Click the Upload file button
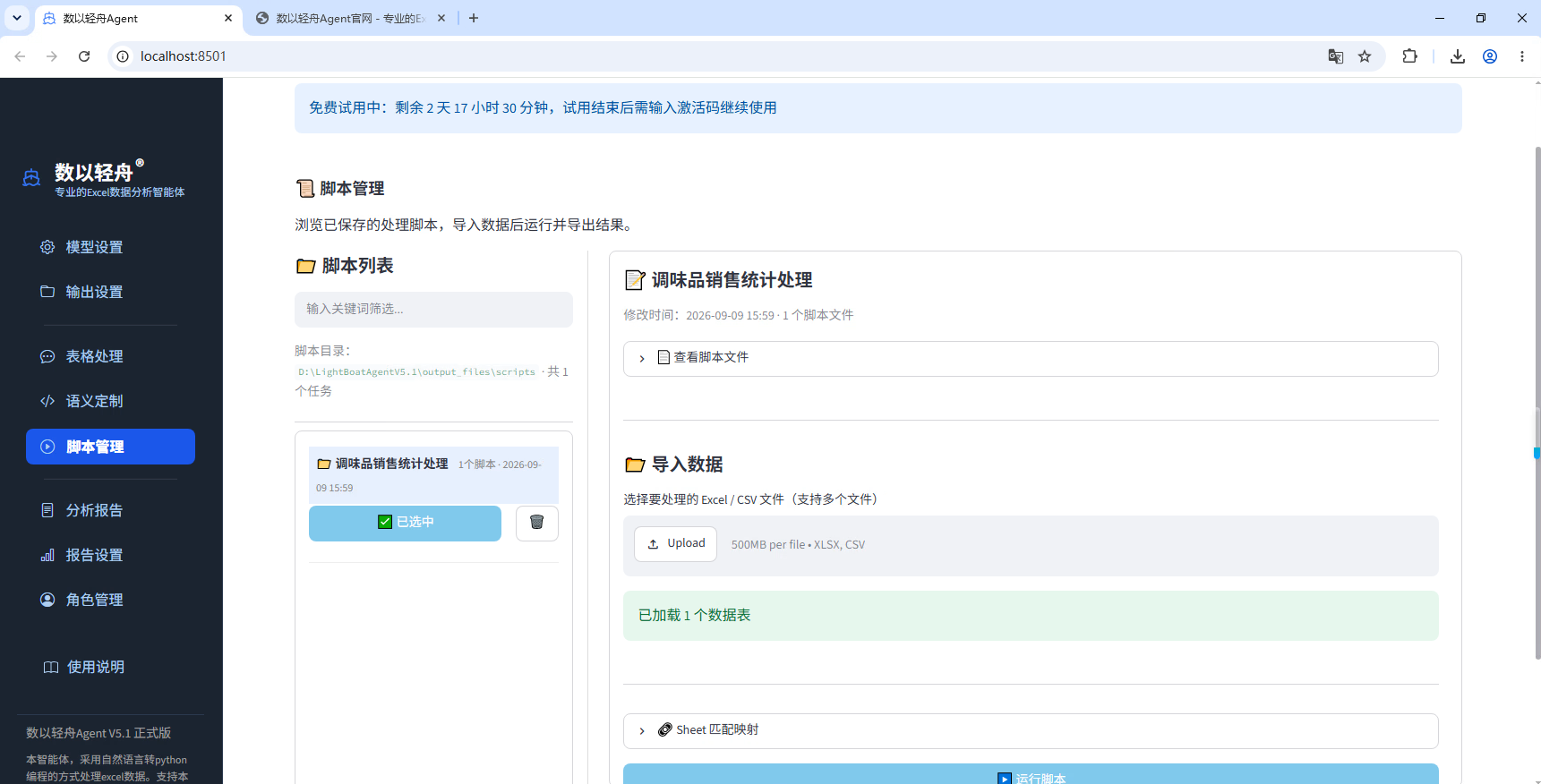Viewport: 1541px width, 784px height. point(675,544)
